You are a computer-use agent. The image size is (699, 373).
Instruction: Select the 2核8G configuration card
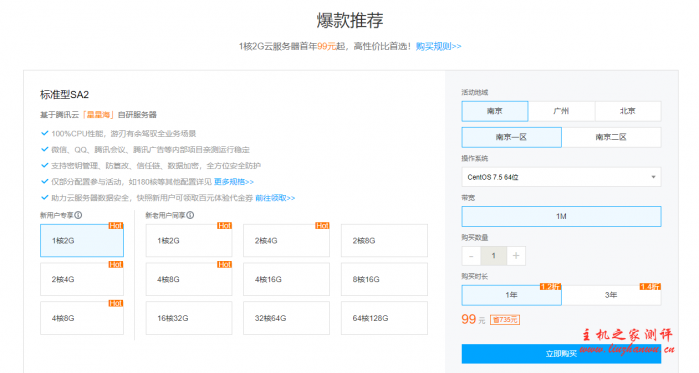pyautogui.click(x=384, y=241)
